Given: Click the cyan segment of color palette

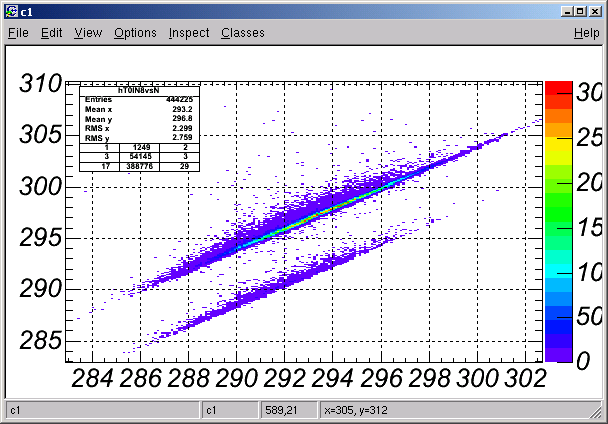Looking at the screenshot, I should click(x=559, y=270).
